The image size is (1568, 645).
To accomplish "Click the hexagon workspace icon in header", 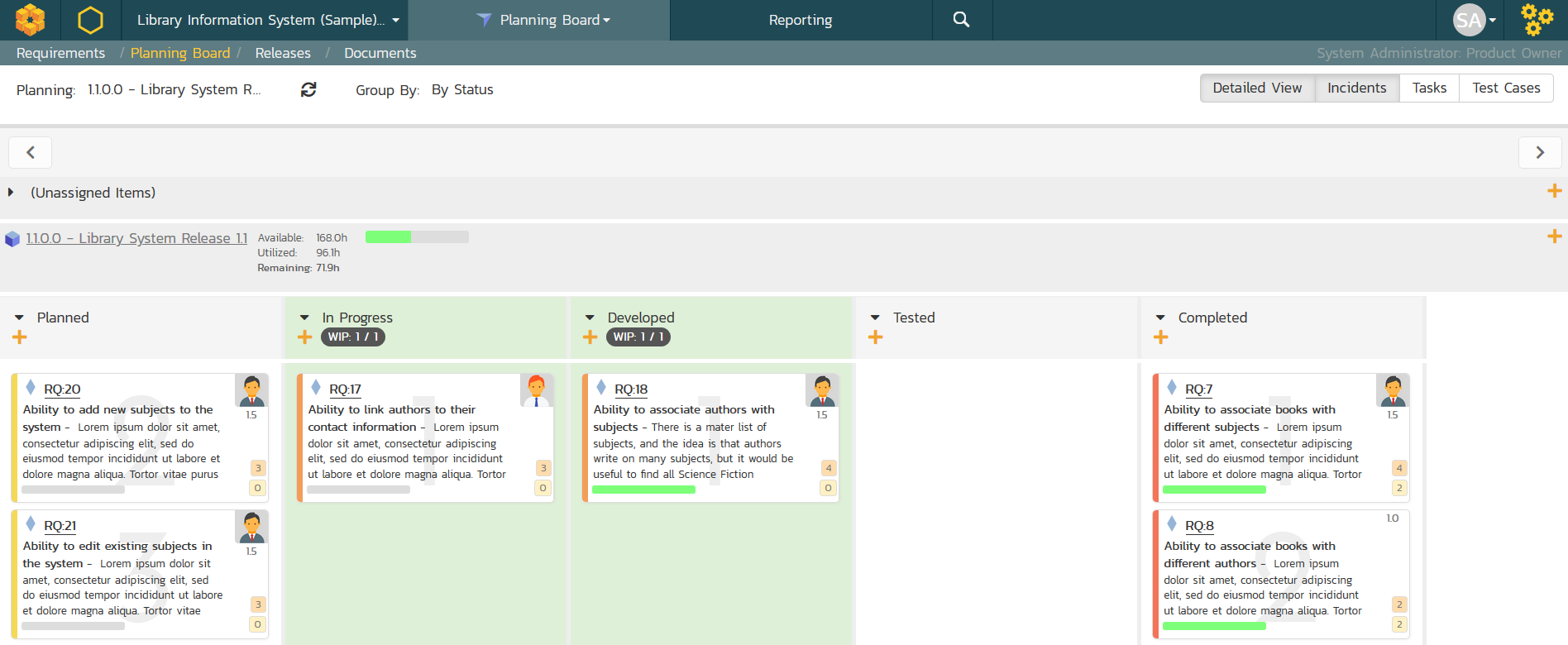I will pos(90,20).
